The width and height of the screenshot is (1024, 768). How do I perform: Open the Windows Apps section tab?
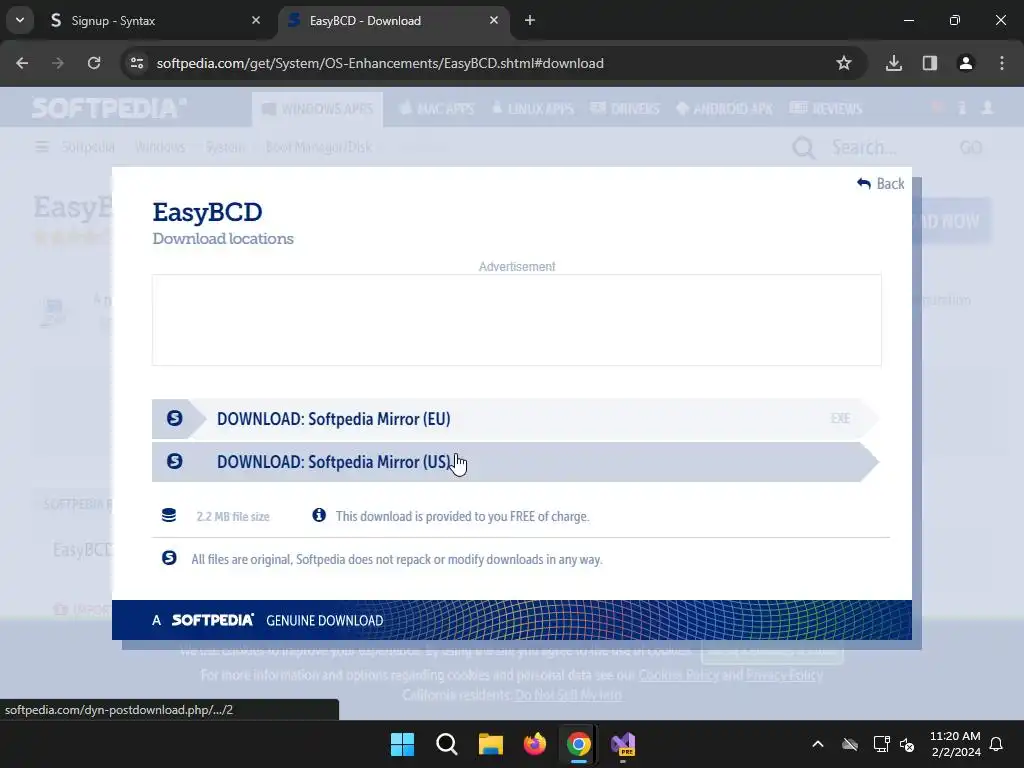317,109
